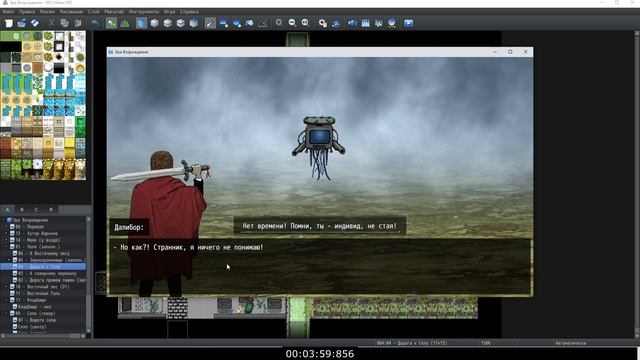Image resolution: width=640 pixels, height=360 pixels.
Task: Open the Справка menu
Action: coord(189,12)
